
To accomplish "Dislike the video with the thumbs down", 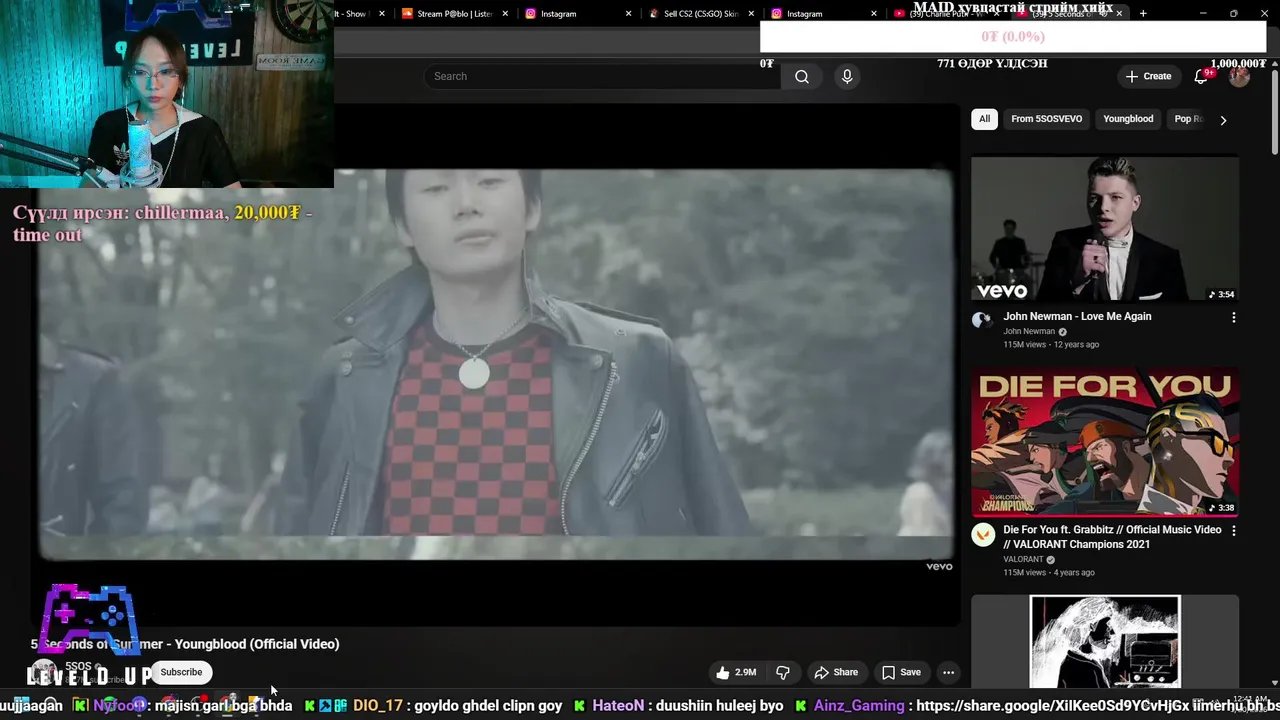I will [x=783, y=672].
